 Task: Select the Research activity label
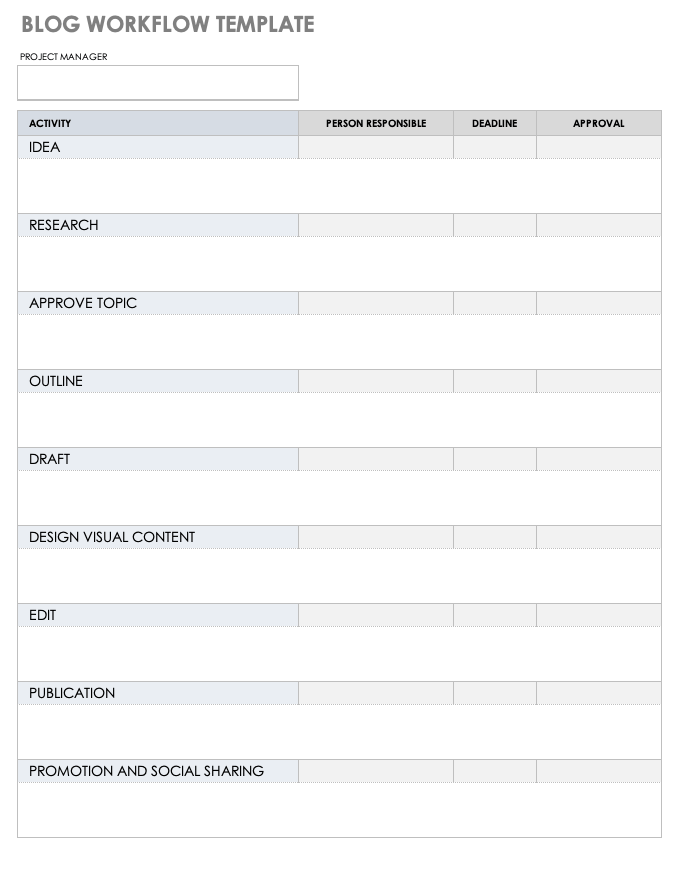click(x=64, y=225)
